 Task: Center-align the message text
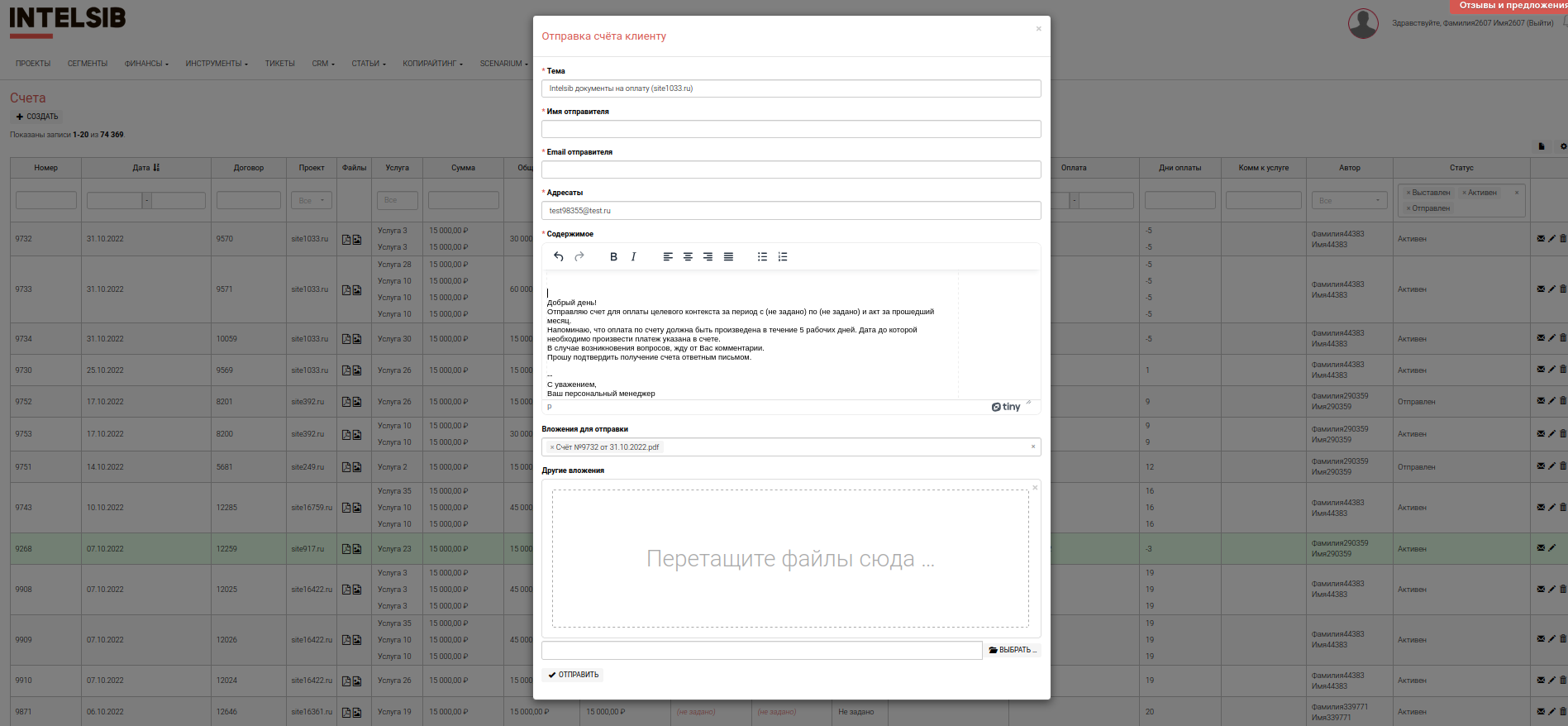pyautogui.click(x=688, y=256)
